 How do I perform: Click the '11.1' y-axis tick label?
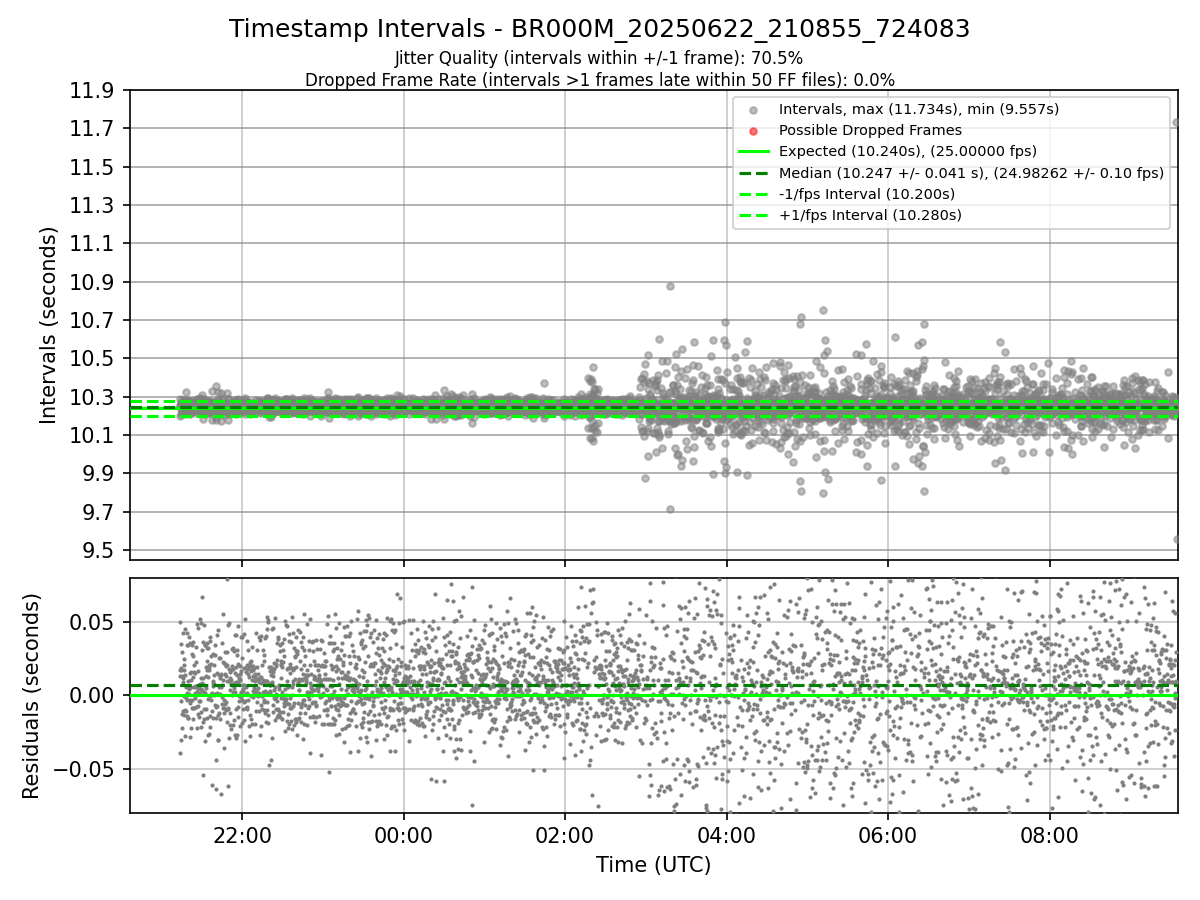point(90,244)
